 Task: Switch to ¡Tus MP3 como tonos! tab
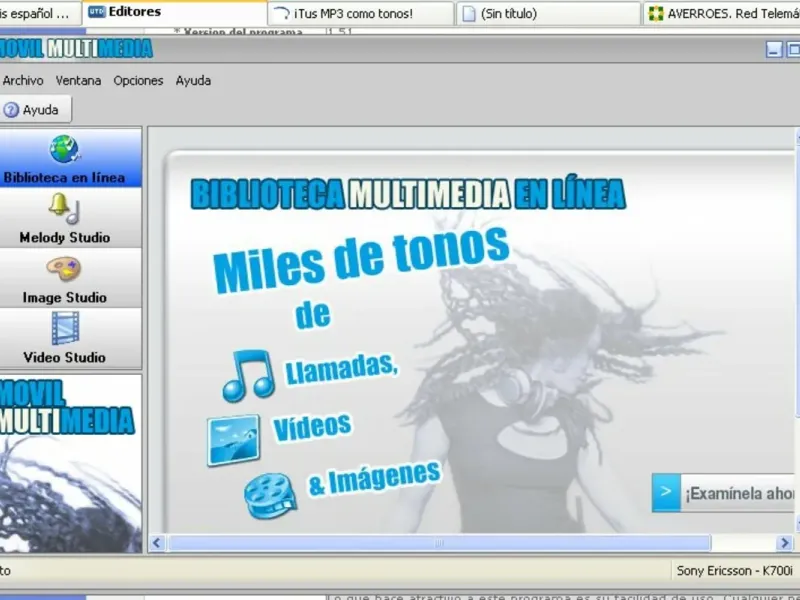click(361, 14)
